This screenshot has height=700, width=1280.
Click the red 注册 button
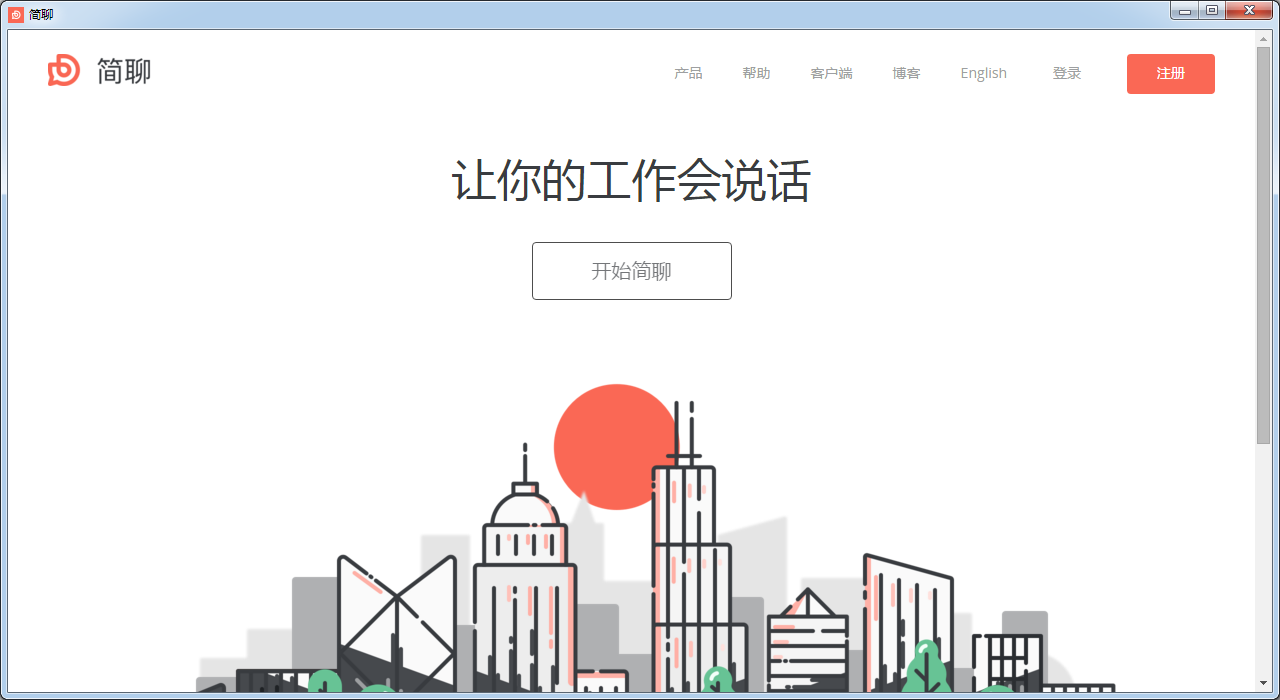[1170, 73]
